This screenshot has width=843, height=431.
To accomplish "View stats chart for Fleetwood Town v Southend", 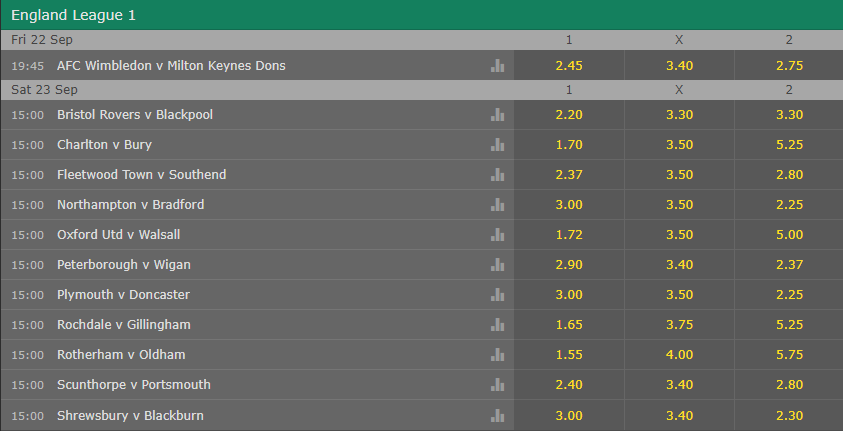I will pos(497,175).
